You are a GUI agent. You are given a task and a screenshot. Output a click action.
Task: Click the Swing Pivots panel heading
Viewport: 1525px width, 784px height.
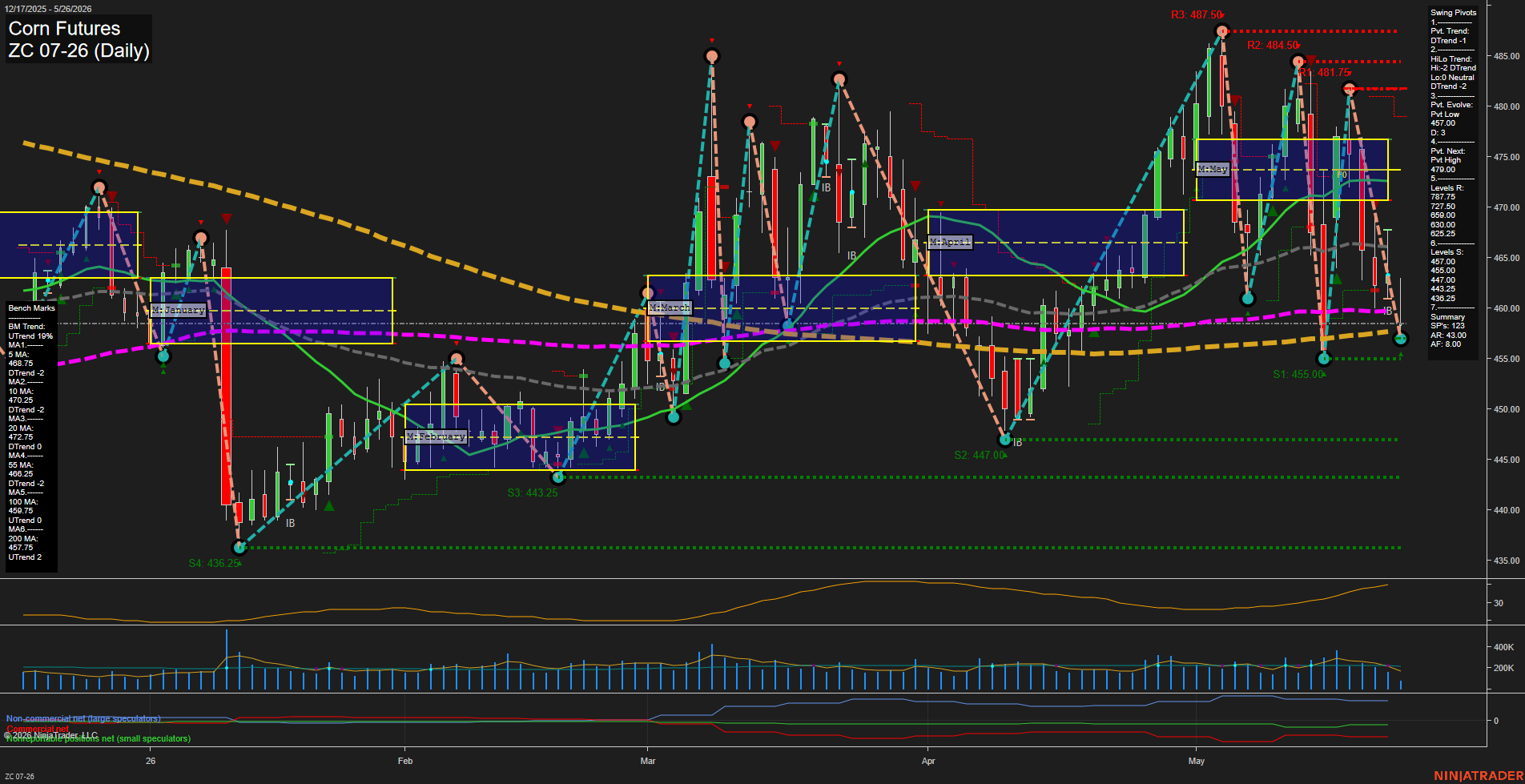(x=1453, y=13)
